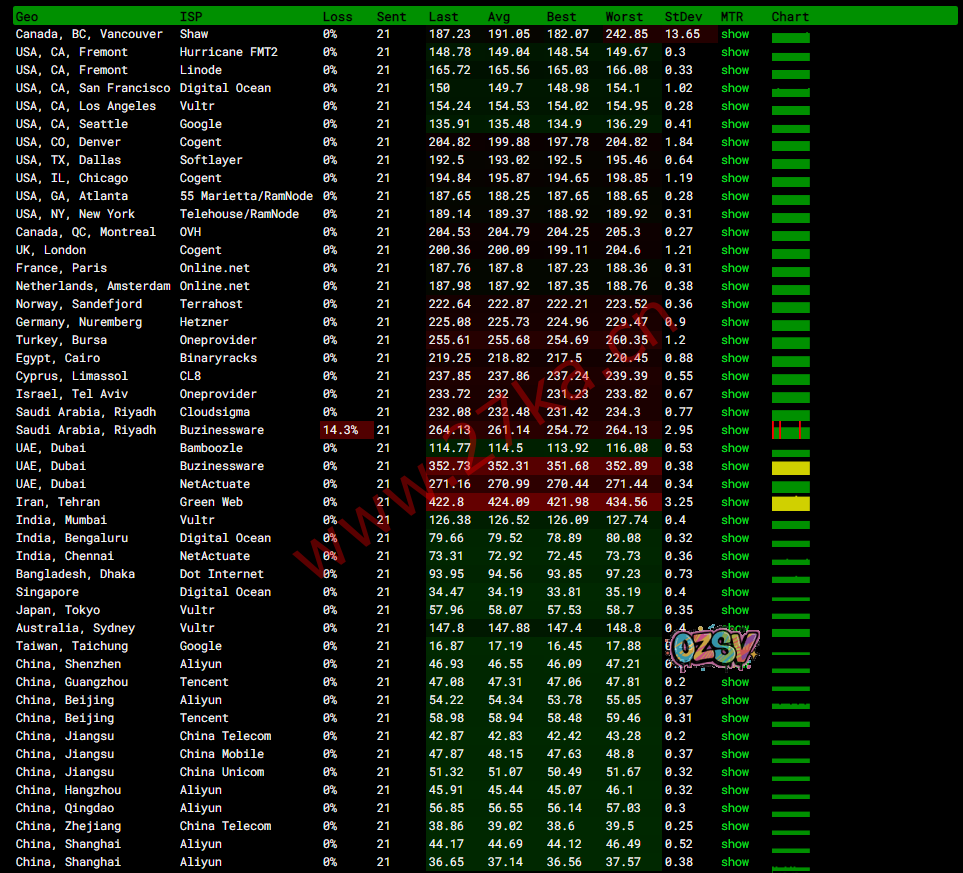The height and width of the screenshot is (873, 963).
Task: Click the Loss column header
Action: click(338, 17)
